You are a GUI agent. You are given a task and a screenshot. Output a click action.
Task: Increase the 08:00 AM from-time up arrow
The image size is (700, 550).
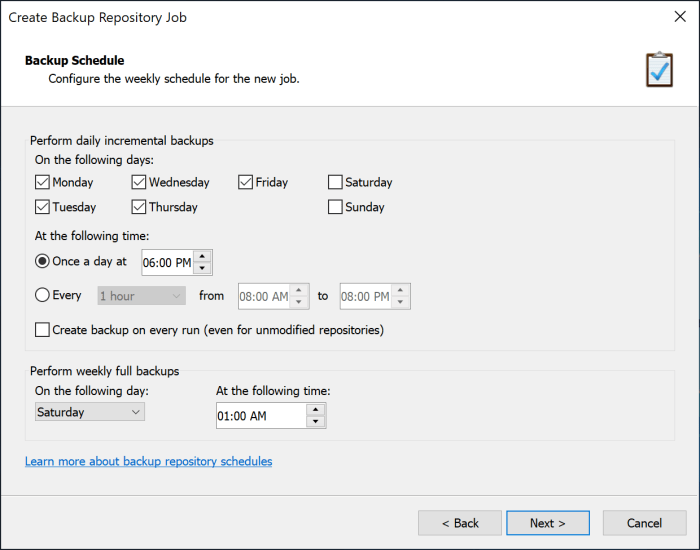click(299, 290)
